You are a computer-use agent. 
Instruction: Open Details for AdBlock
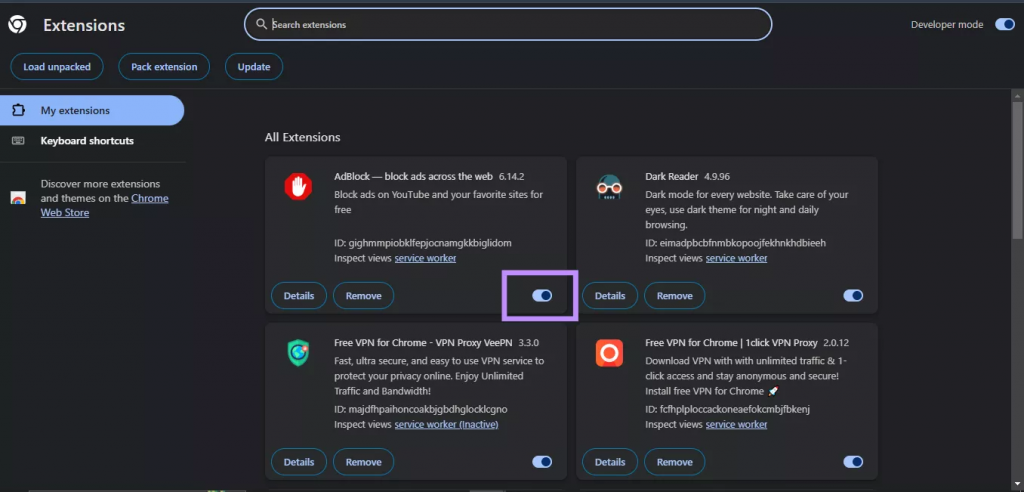(299, 295)
